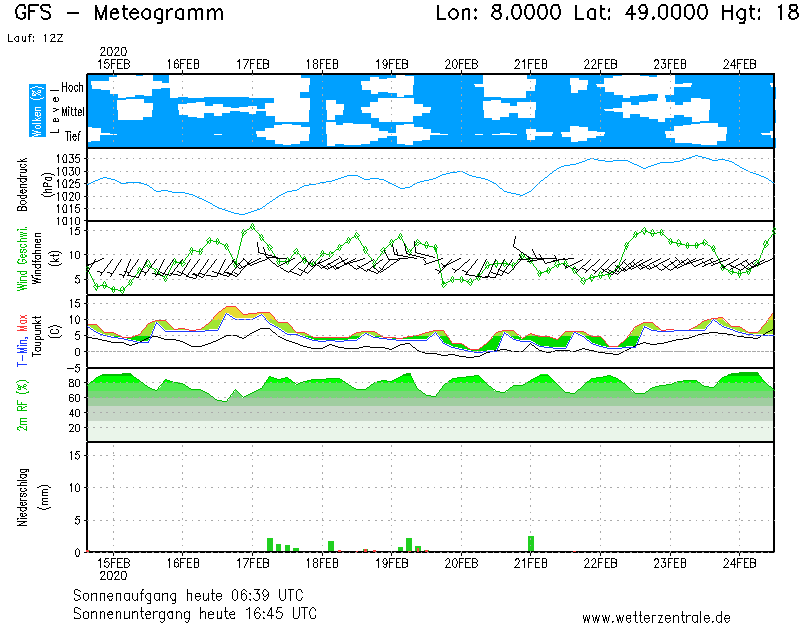
Task: Click 17FEB on the top date axis
Action: 253,64
